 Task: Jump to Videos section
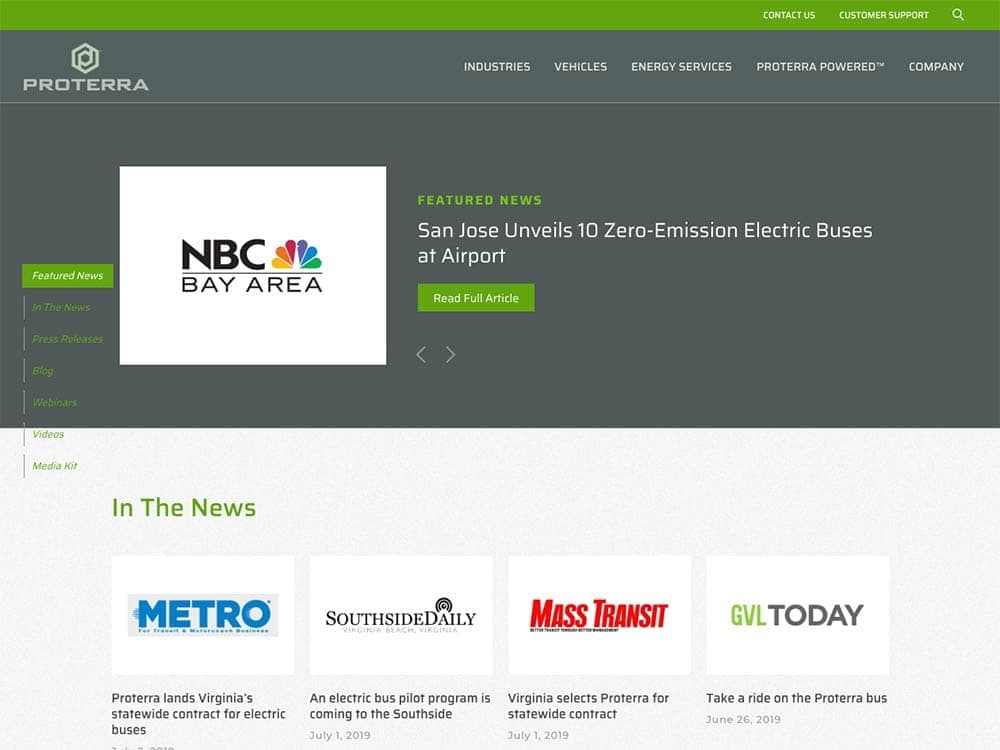[48, 434]
